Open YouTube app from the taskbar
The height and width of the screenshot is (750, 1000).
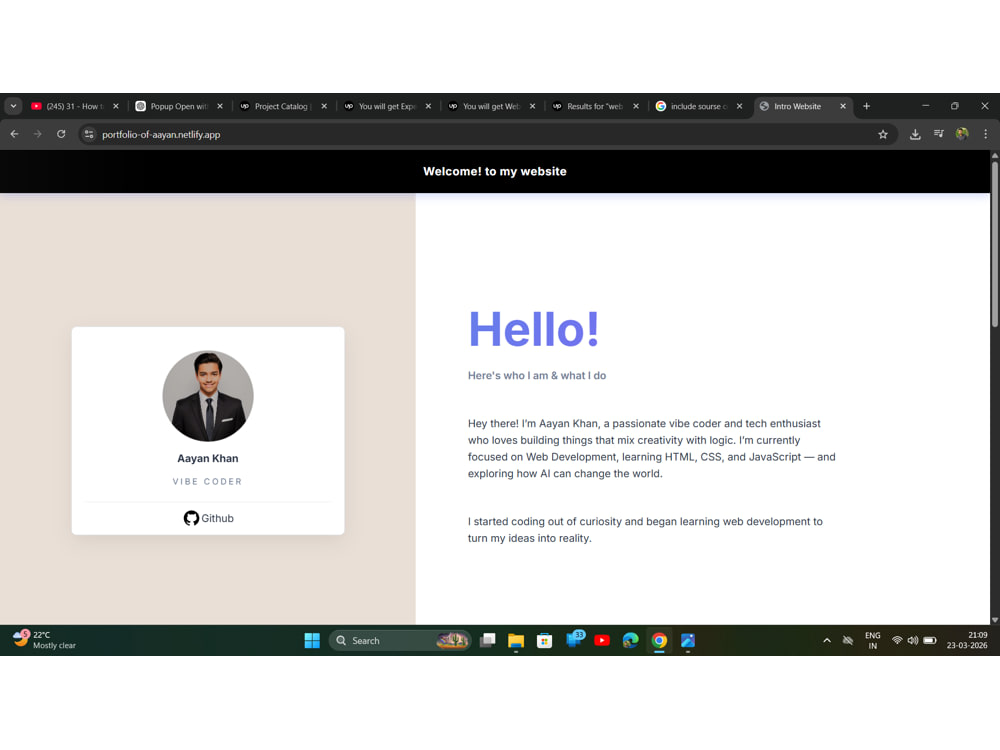601,640
